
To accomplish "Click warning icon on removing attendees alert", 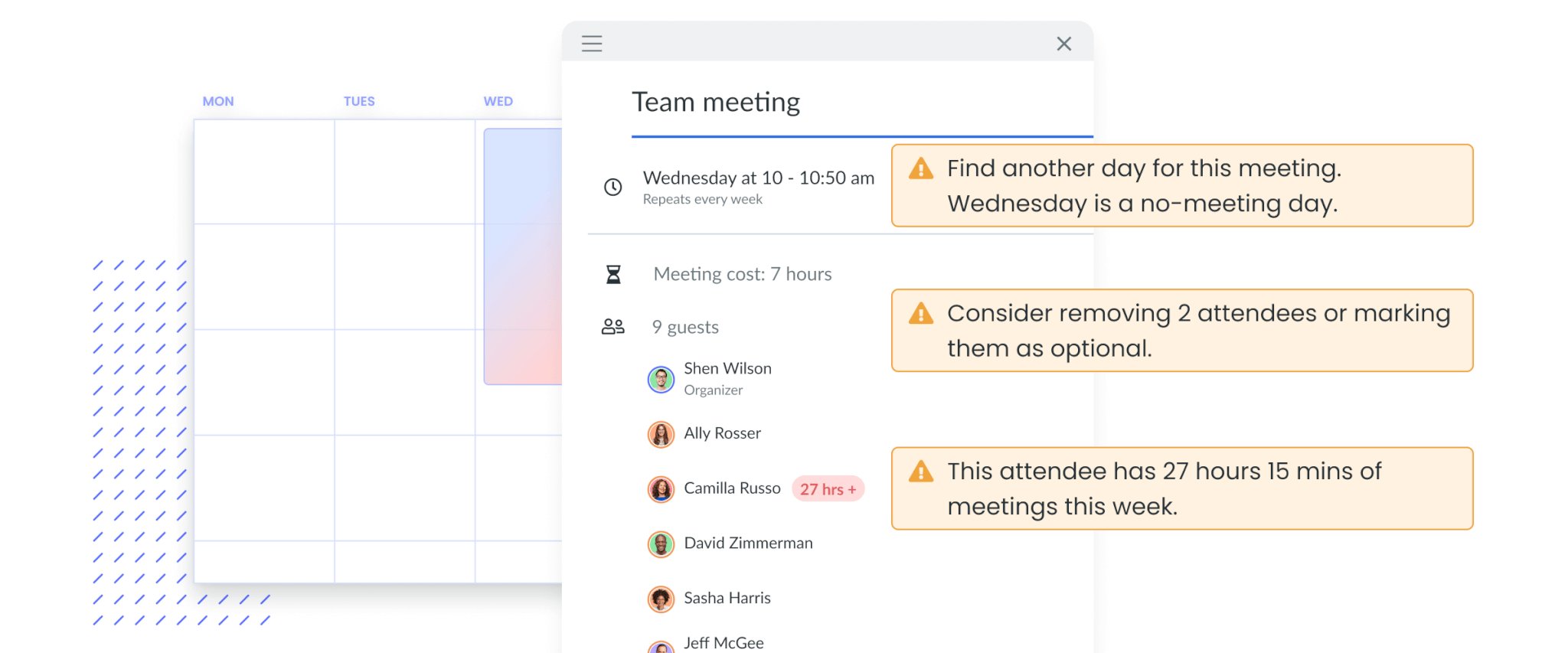I will 921,313.
